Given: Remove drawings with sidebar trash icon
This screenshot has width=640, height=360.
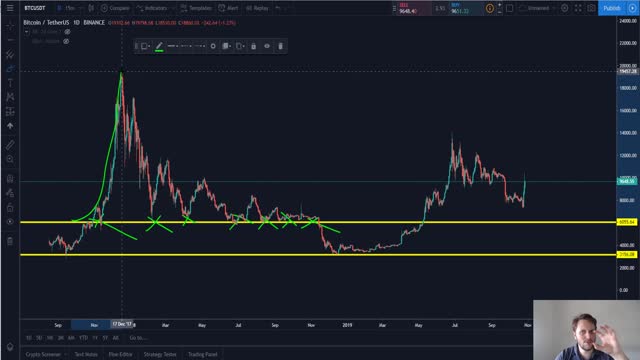Looking at the screenshot, I should click(x=10, y=241).
